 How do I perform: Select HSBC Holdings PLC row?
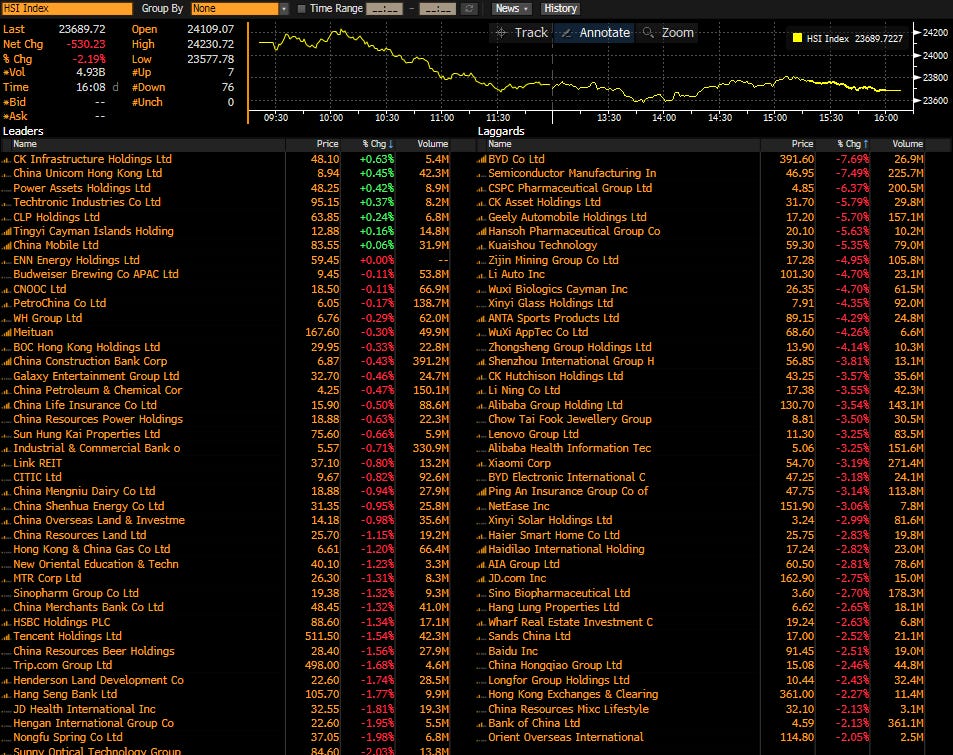[x=225, y=622]
